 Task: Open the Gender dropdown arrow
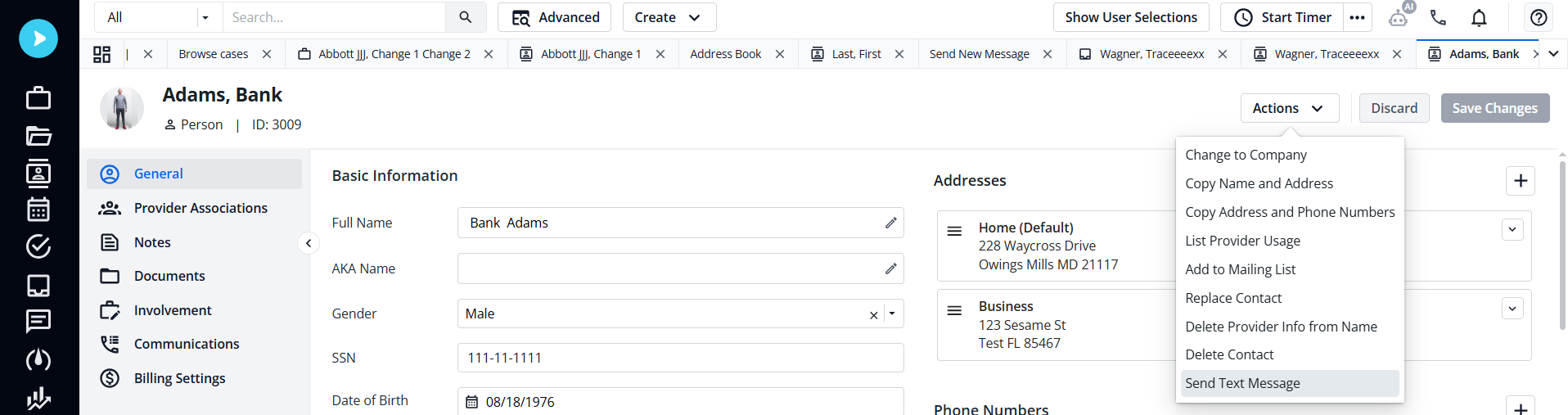pyautogui.click(x=892, y=314)
